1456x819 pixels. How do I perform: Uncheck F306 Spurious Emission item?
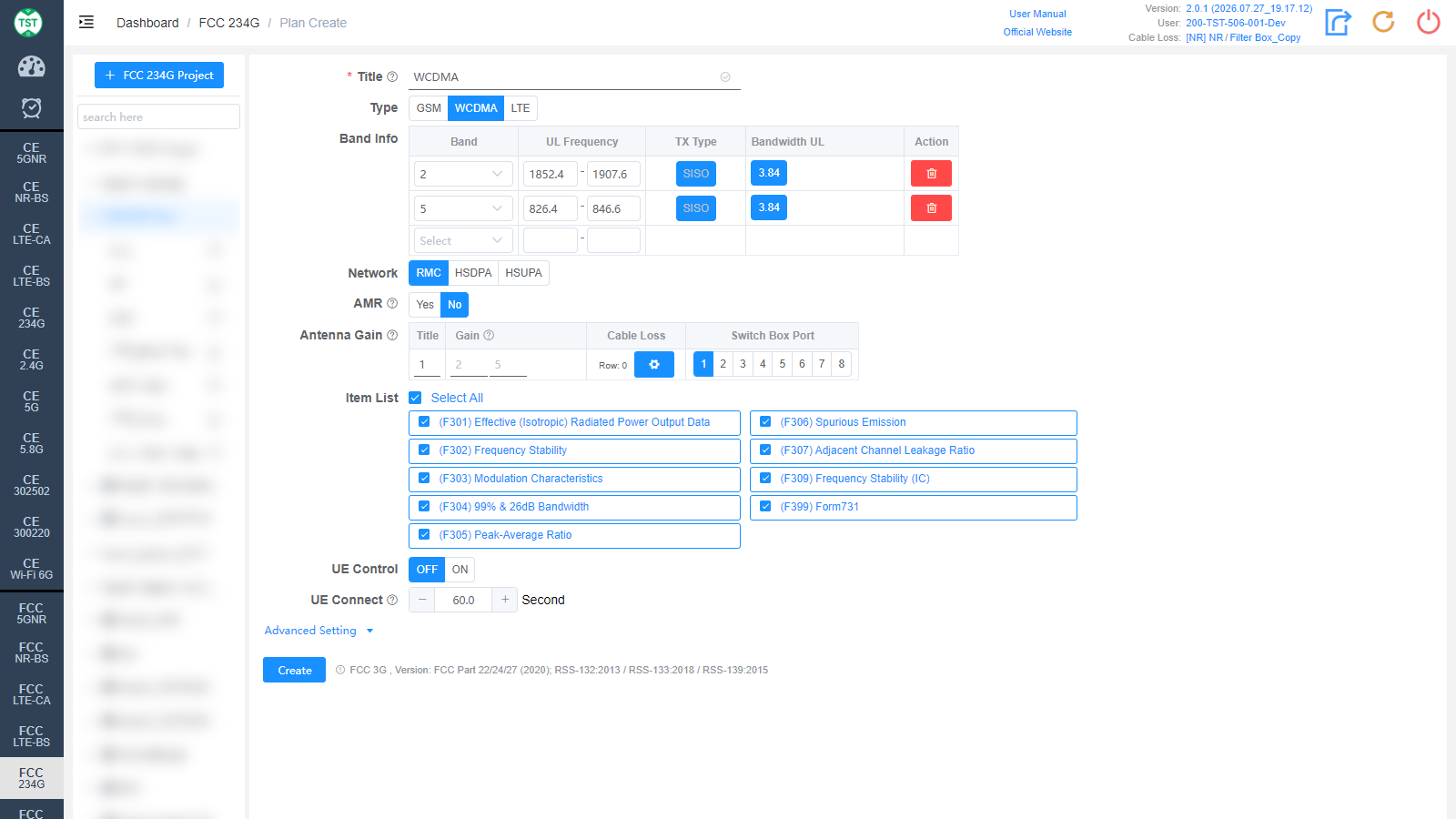[x=765, y=422]
